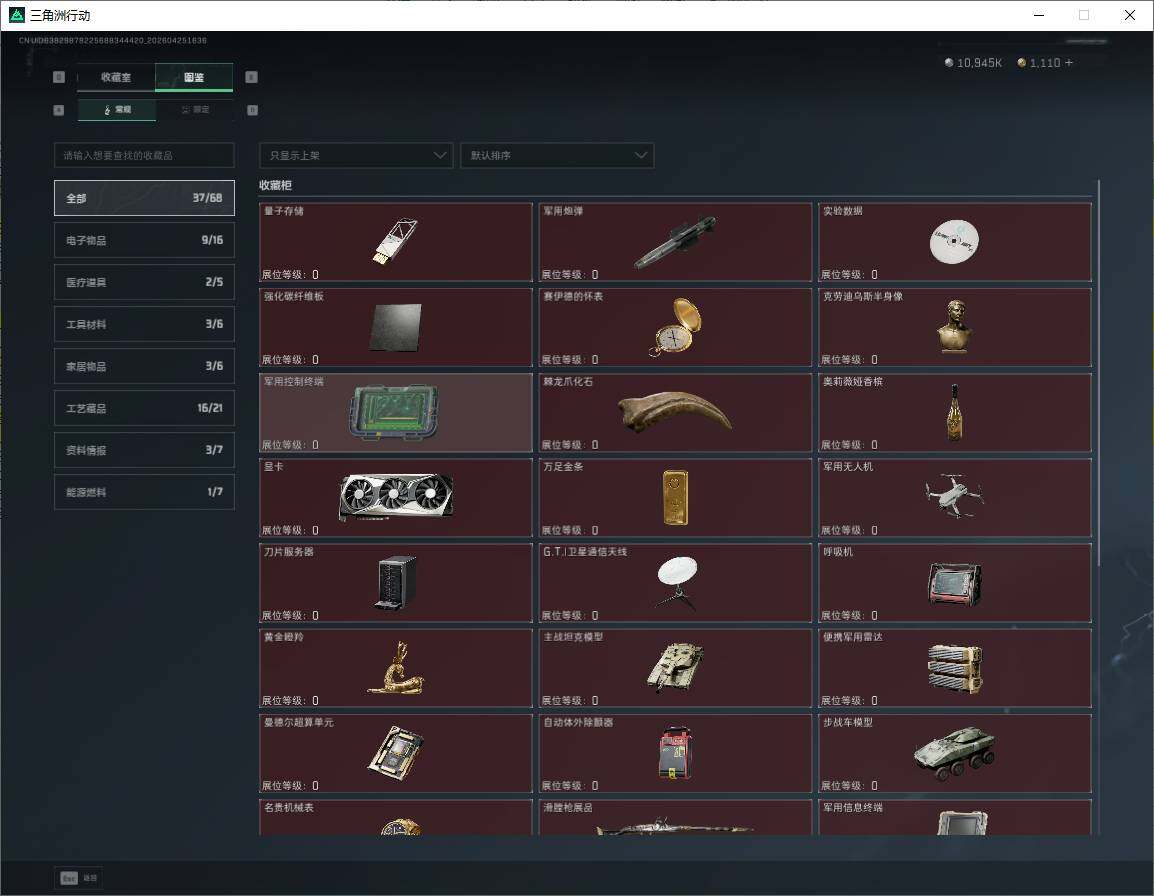1154x896 pixels.
Task: Filter by 资料情报 category
Action: pyautogui.click(x=144, y=450)
